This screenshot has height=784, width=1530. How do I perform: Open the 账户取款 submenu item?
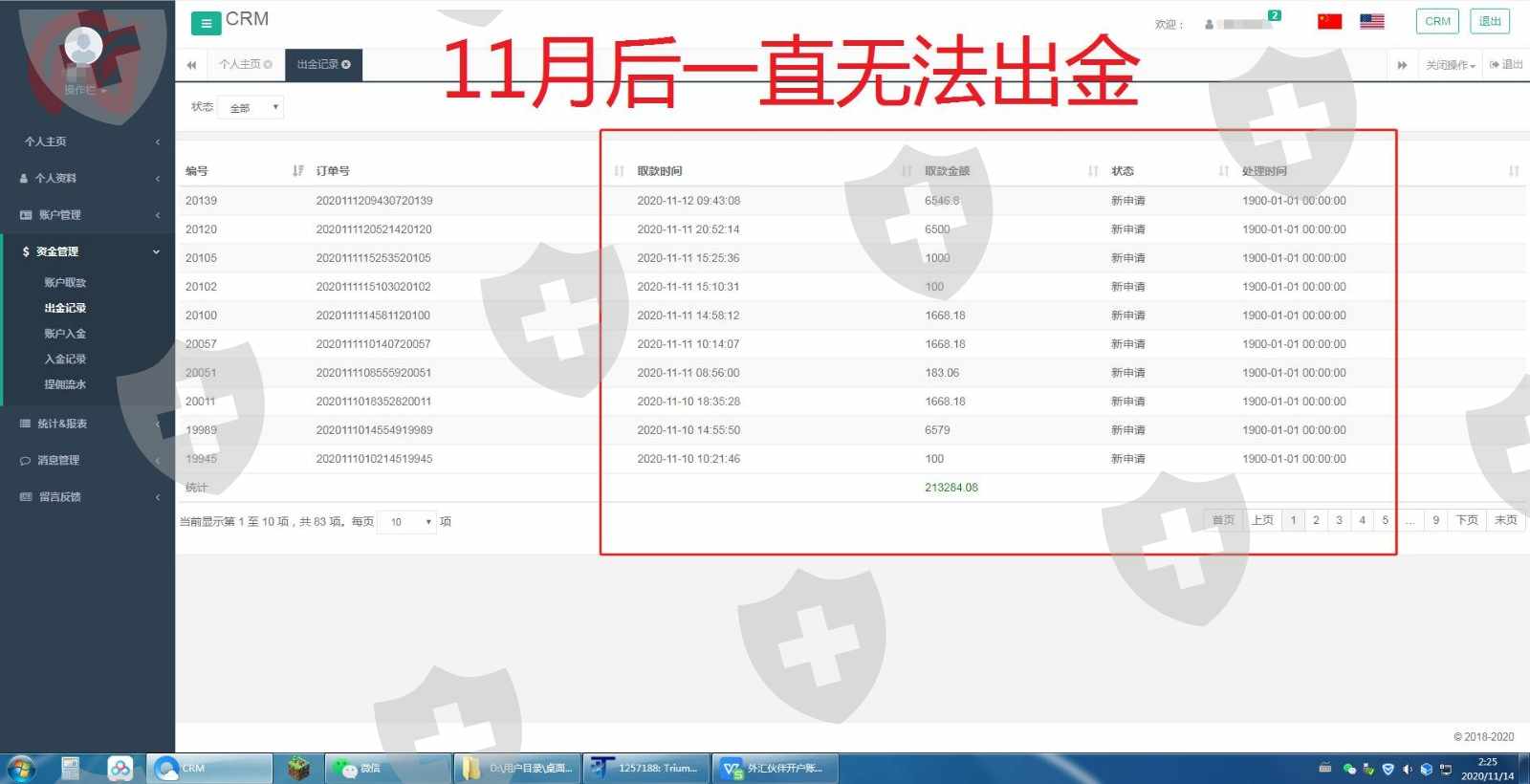pos(65,283)
